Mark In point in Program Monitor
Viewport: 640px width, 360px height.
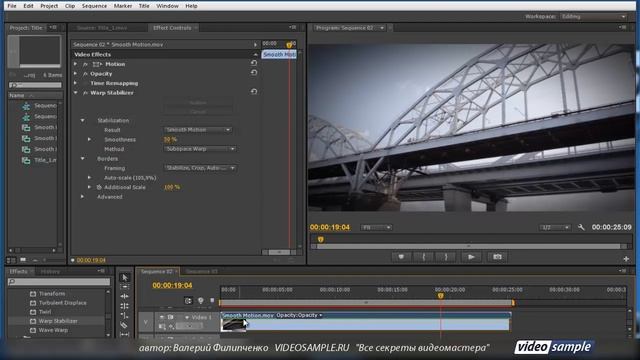(x=424, y=257)
